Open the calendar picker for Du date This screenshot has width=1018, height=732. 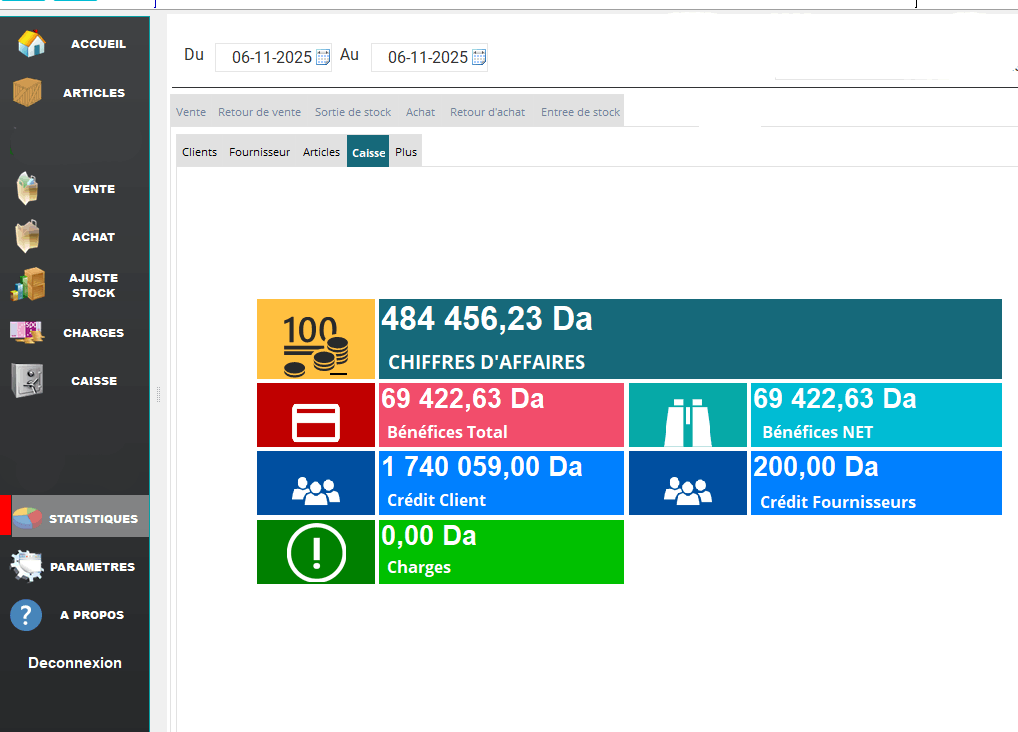pyautogui.click(x=323, y=58)
